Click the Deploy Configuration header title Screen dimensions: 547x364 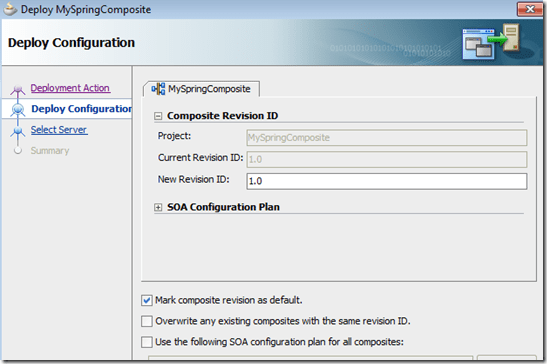tap(72, 43)
